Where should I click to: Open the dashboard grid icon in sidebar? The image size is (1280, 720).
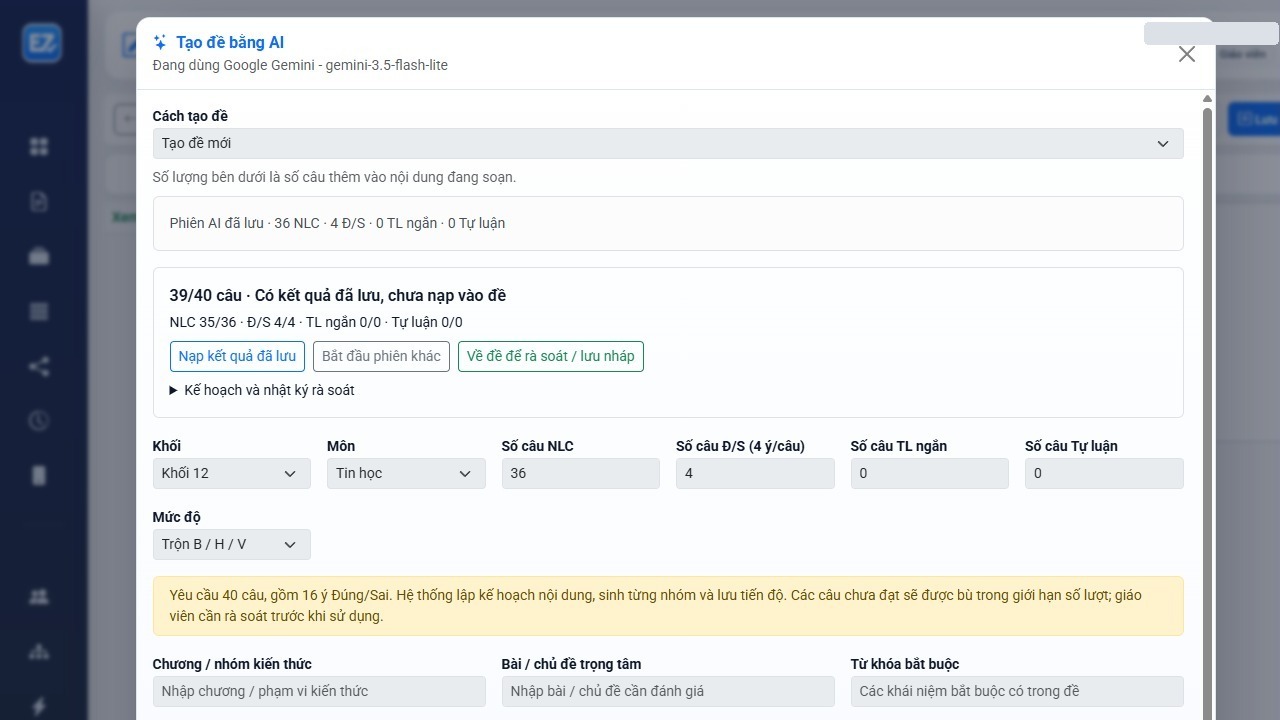pyautogui.click(x=39, y=147)
